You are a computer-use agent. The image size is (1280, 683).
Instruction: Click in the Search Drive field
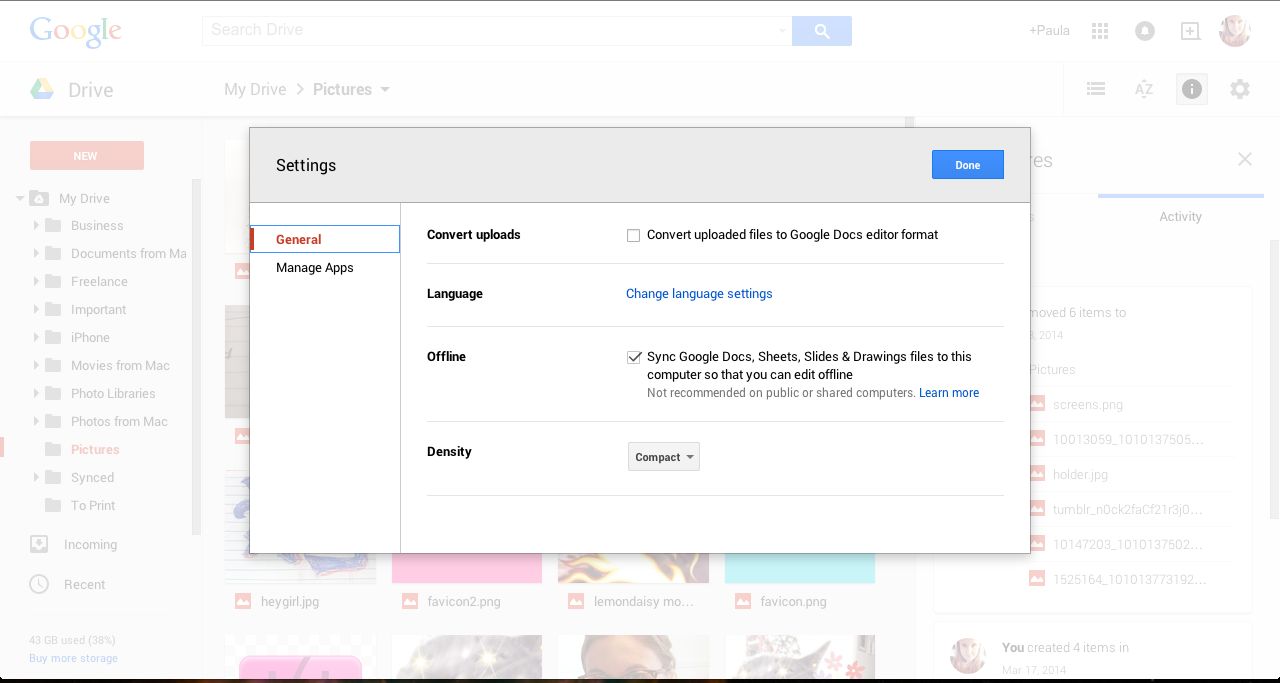click(490, 30)
